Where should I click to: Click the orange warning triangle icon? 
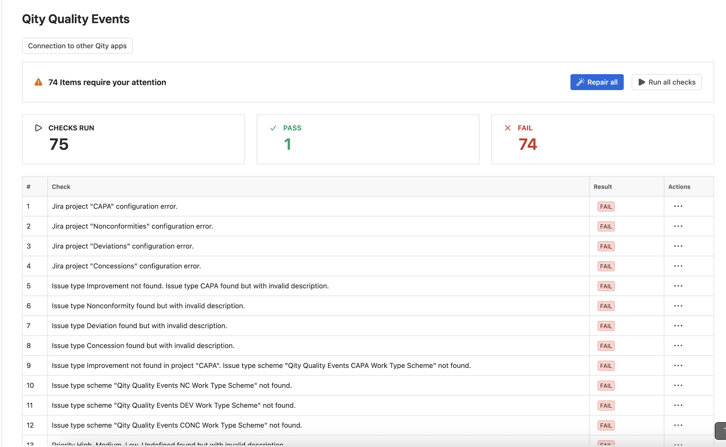pyautogui.click(x=38, y=82)
